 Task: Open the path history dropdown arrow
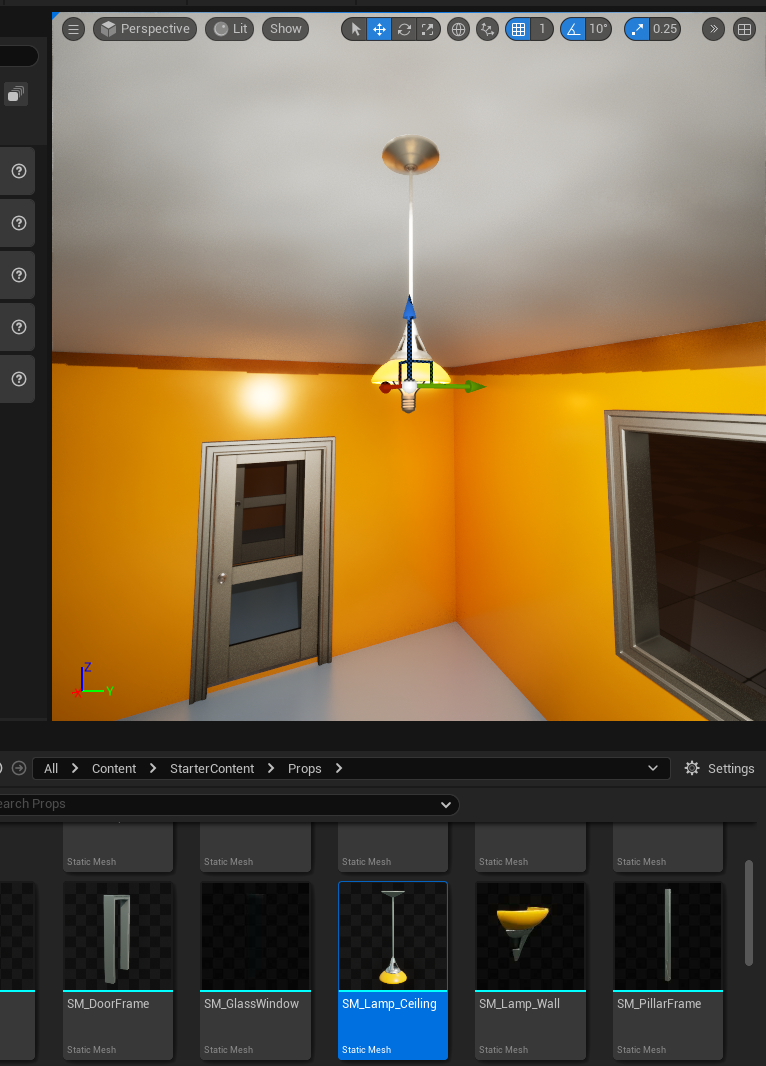click(653, 768)
